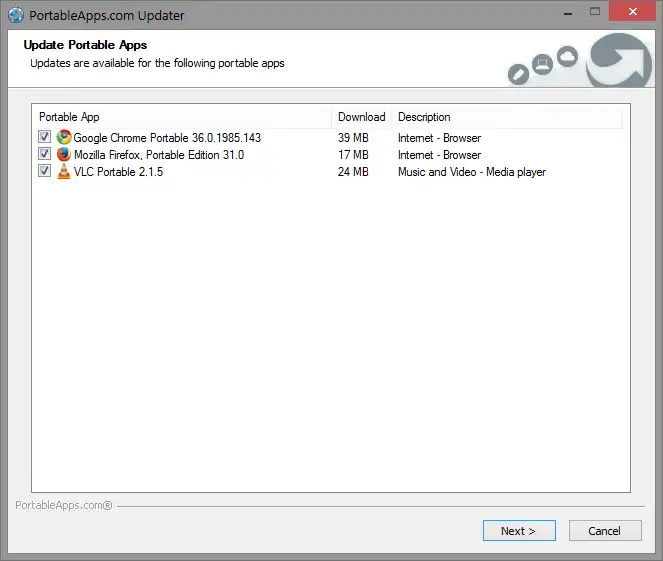Sort by the Description column header
Screen dimensions: 663x561
click(x=507, y=117)
